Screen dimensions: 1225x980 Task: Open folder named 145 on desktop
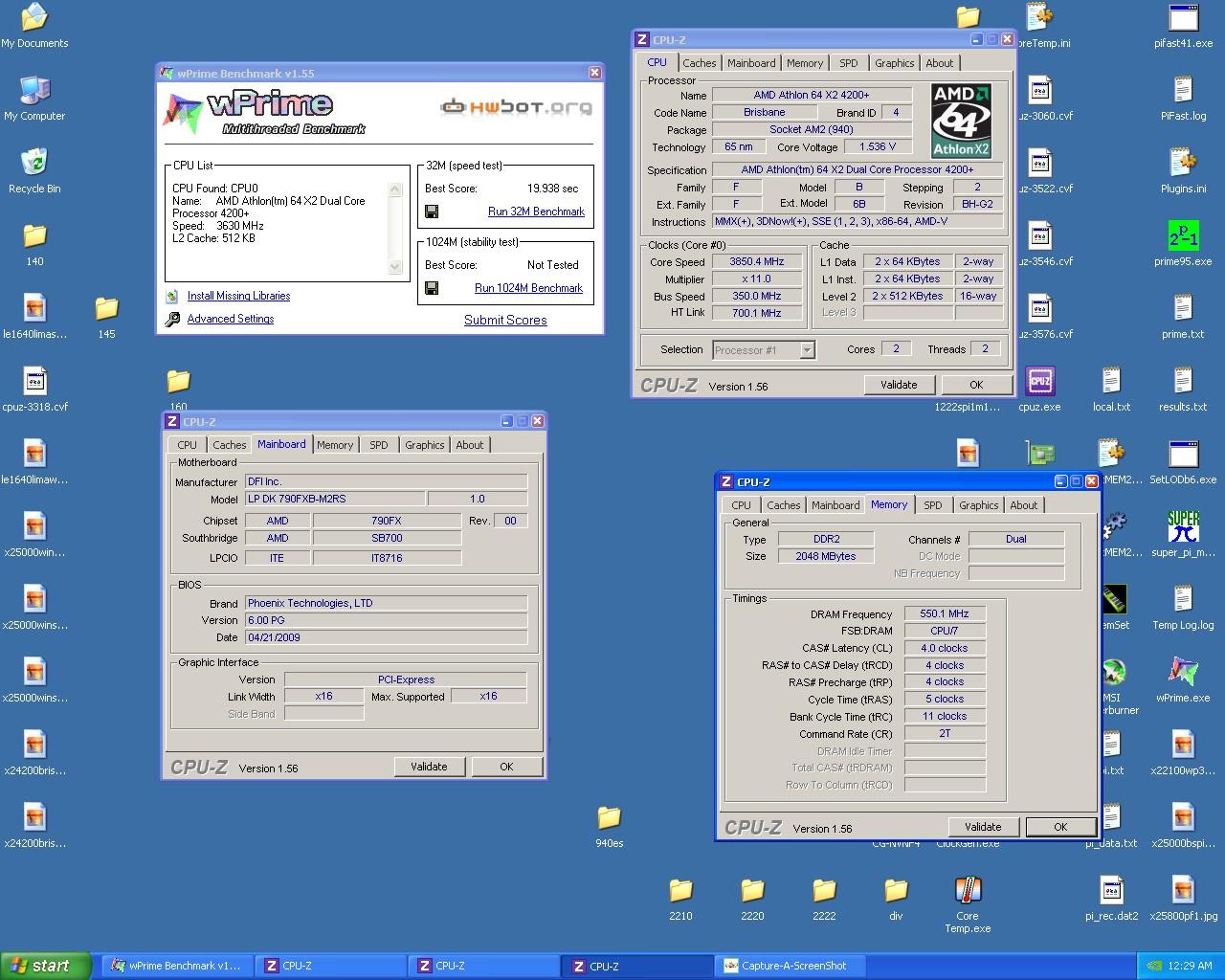[x=106, y=317]
